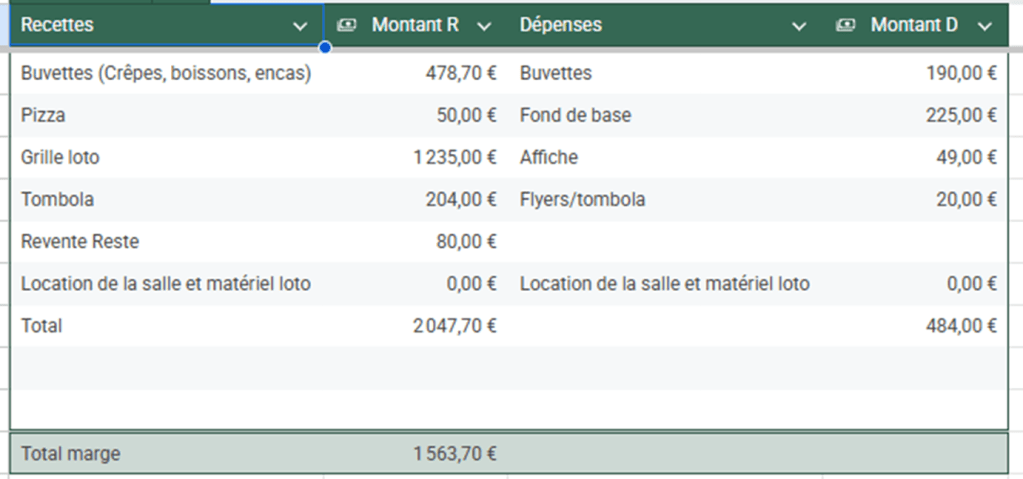
Task: Select the Revente Reste cell
Action: pyautogui.click(x=80, y=241)
